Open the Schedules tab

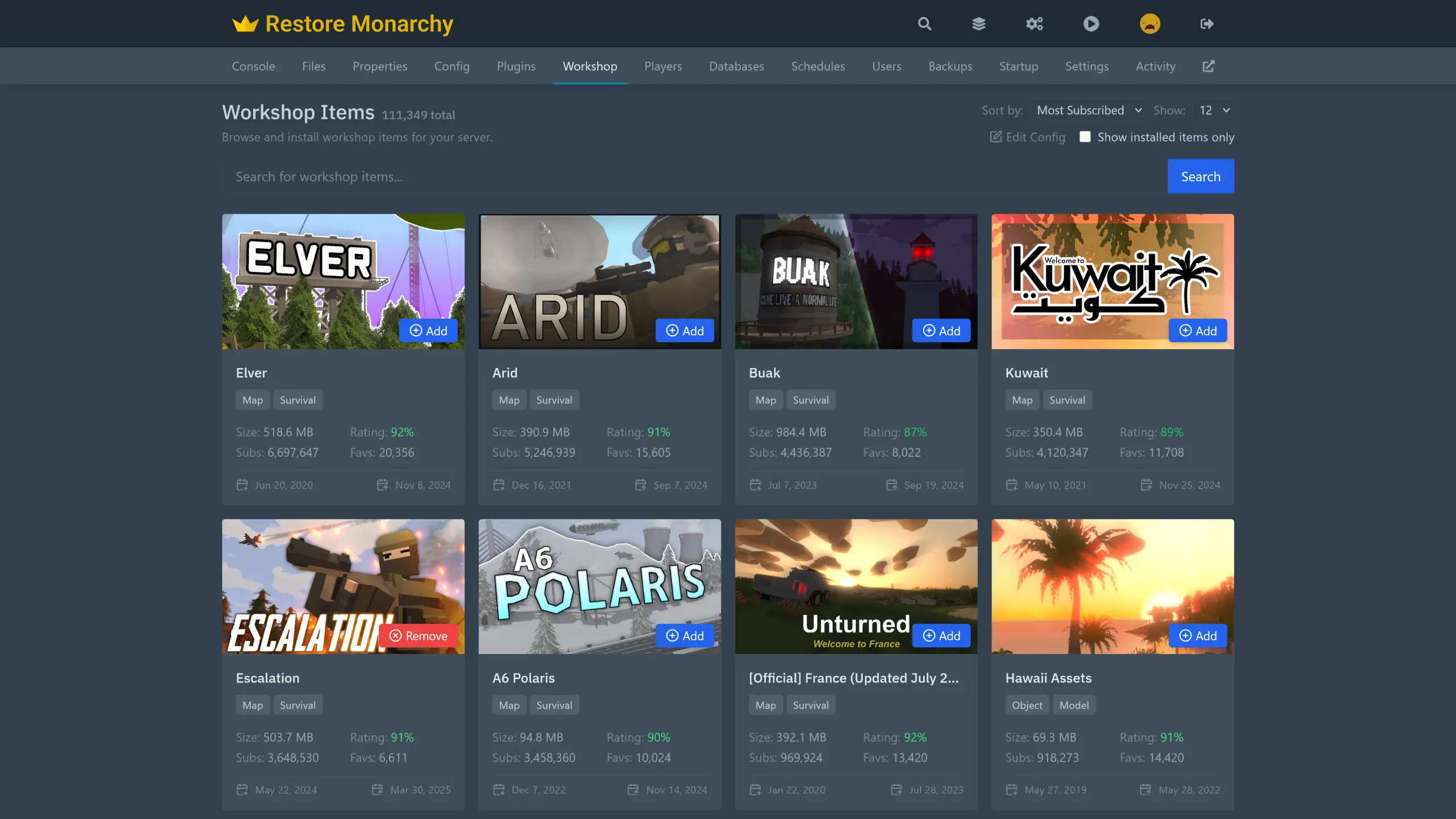click(818, 66)
